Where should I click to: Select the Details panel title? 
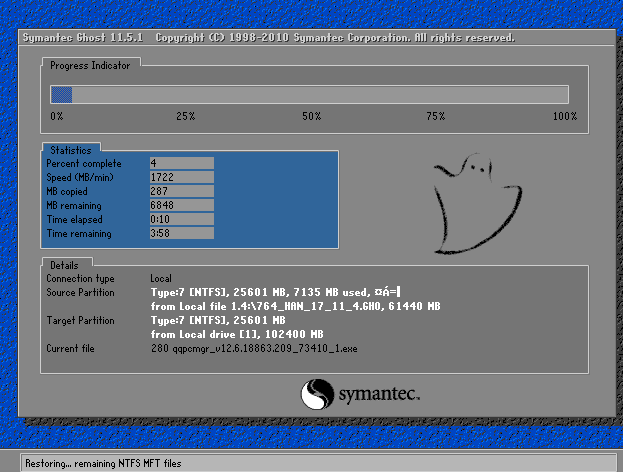pos(64,265)
